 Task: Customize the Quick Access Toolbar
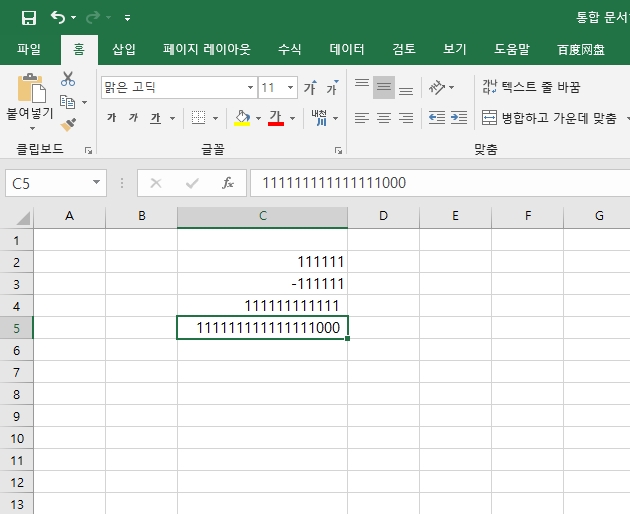[x=127, y=18]
